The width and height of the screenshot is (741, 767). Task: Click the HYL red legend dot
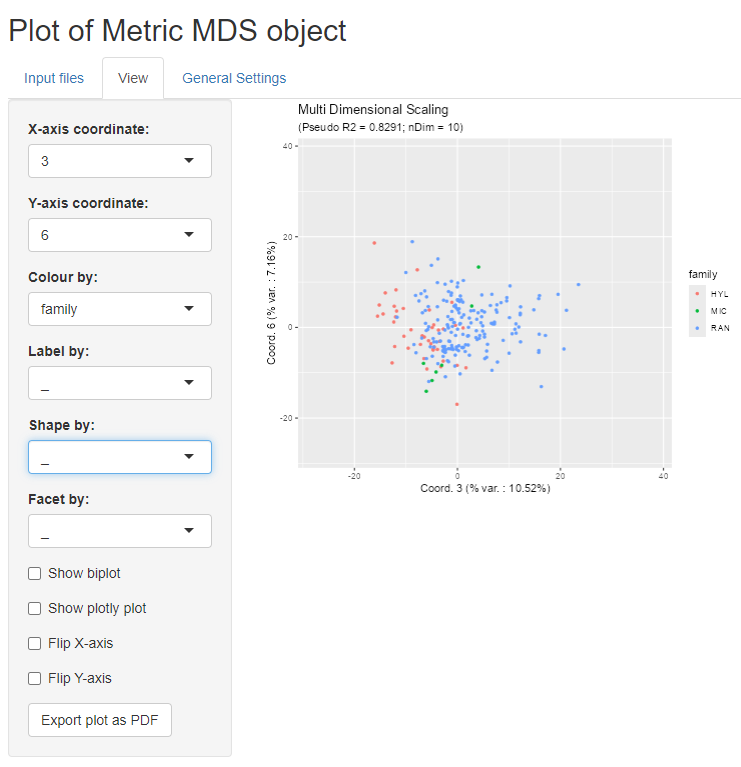tap(697, 293)
